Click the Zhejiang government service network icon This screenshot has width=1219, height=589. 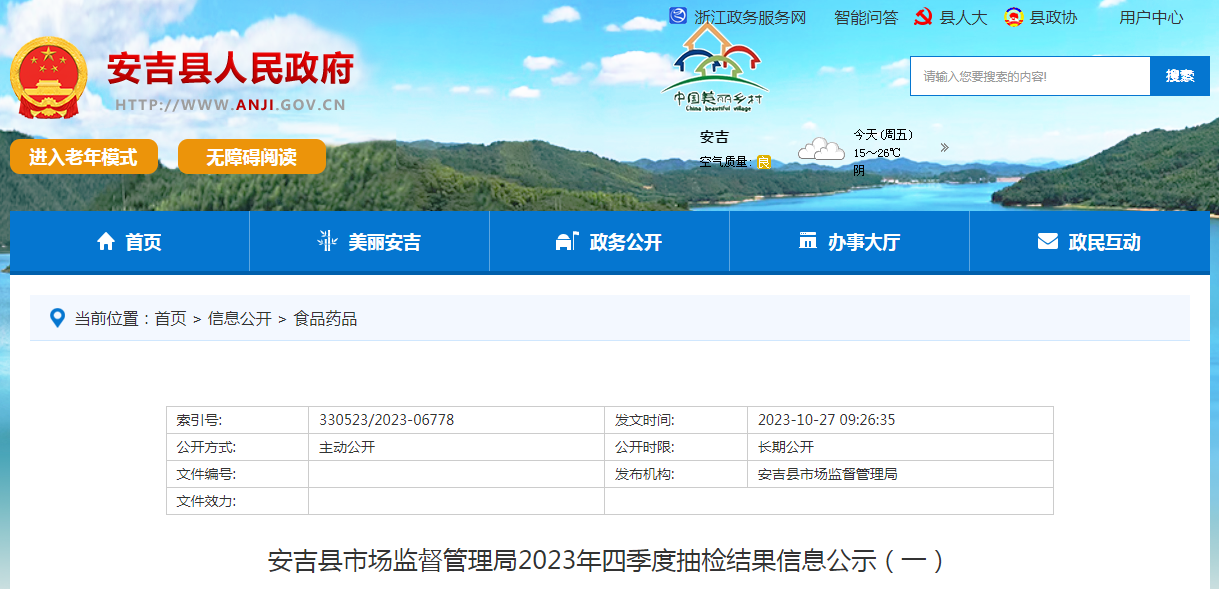pos(678,17)
